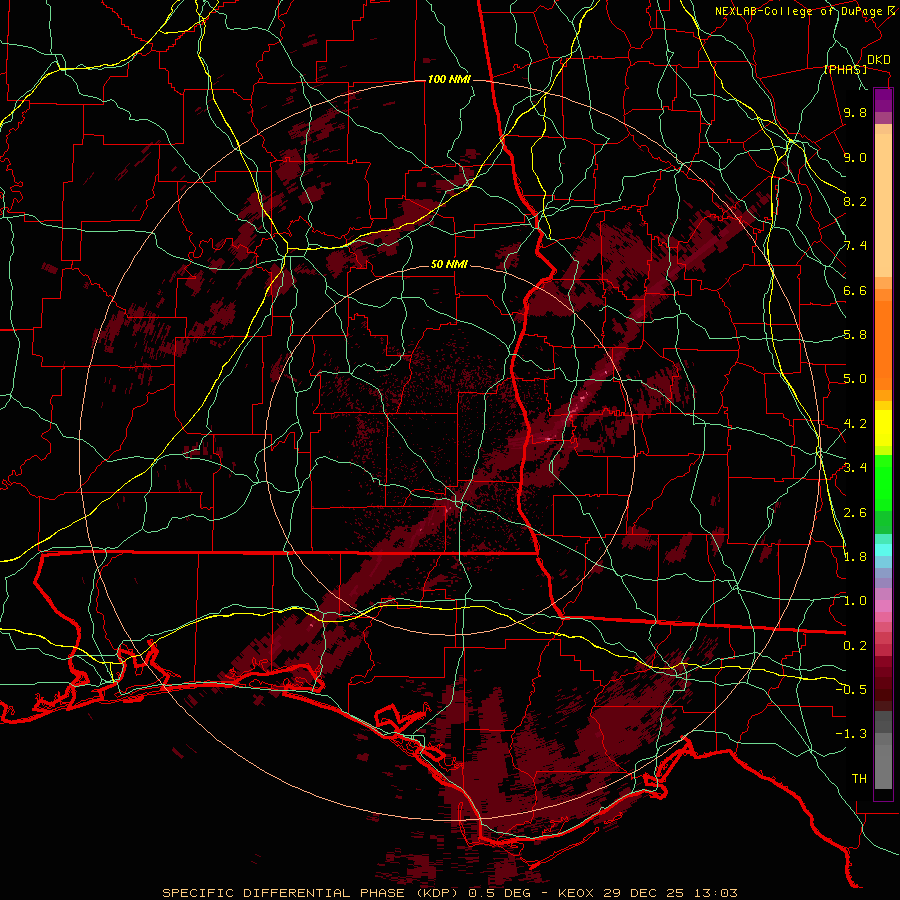This screenshot has width=900, height=900.
Task: Click the 0.2 scale value
Action: pyautogui.click(x=855, y=646)
